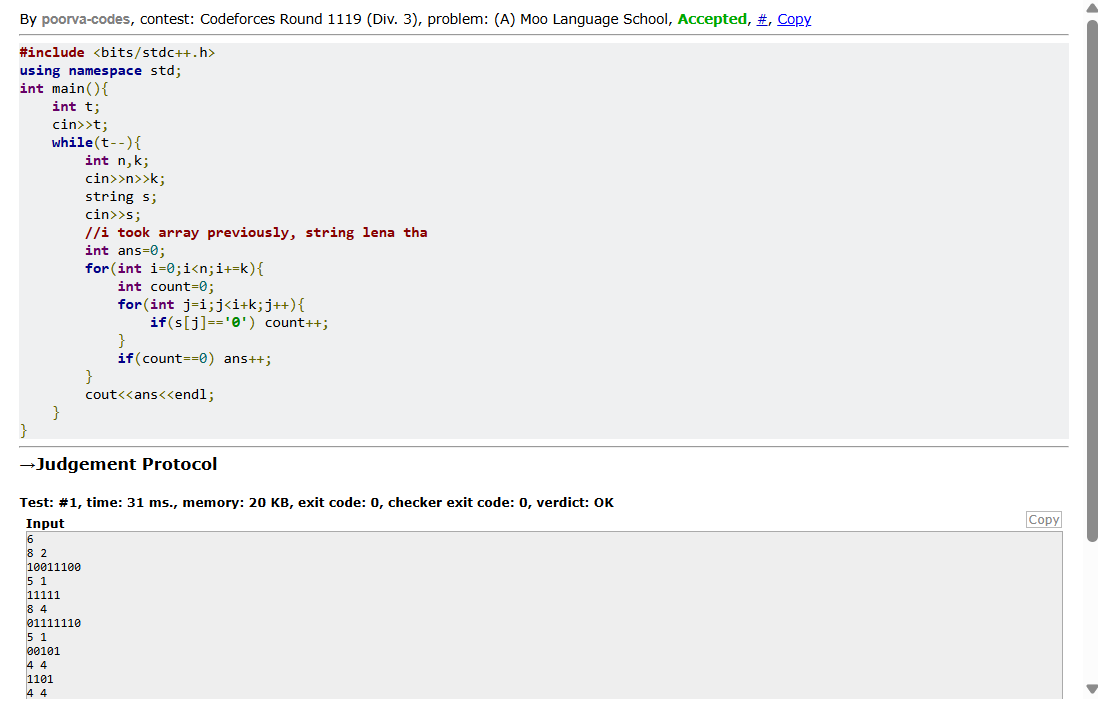Click the 'int t;' declaration line
Viewport: 1098px width, 713px height.
(76, 106)
